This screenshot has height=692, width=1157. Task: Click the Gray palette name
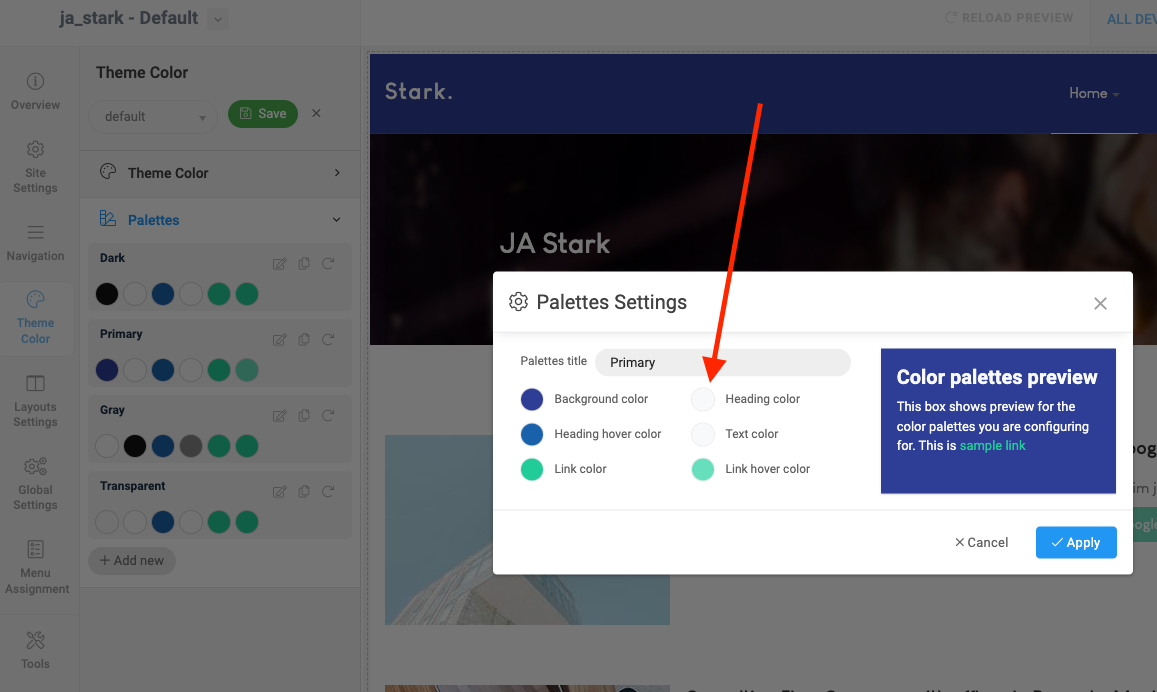(x=112, y=410)
